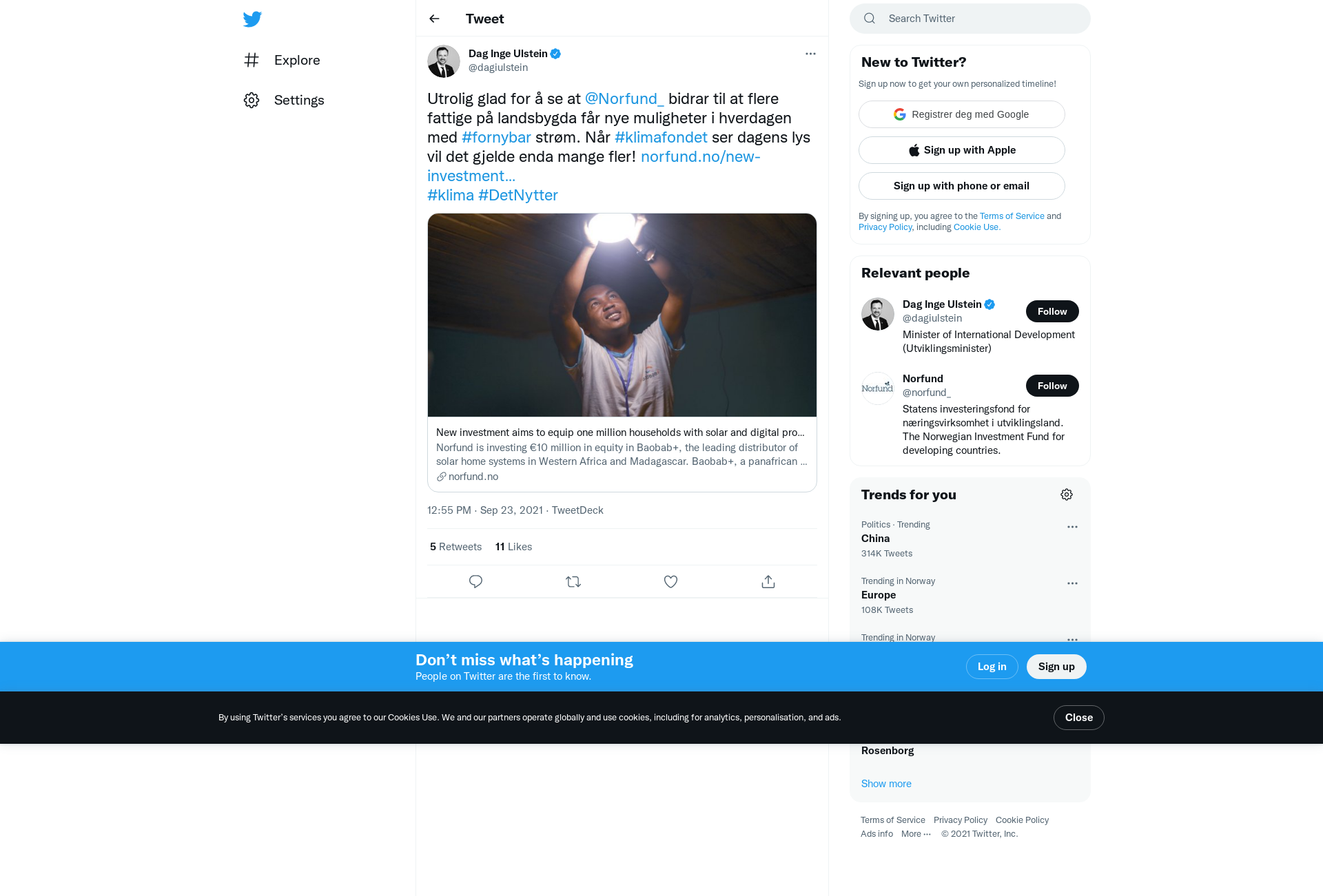The image size is (1323, 896).
Task: Follow Dag Inge Ulstein
Action: [1052, 311]
